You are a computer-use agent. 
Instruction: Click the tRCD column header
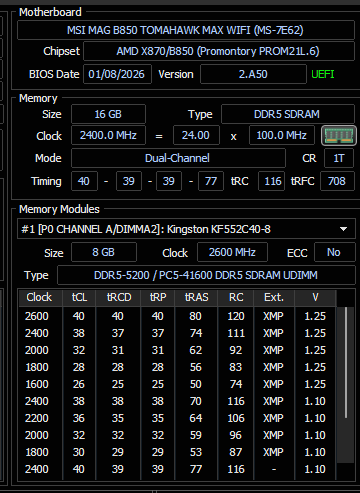tap(119, 297)
